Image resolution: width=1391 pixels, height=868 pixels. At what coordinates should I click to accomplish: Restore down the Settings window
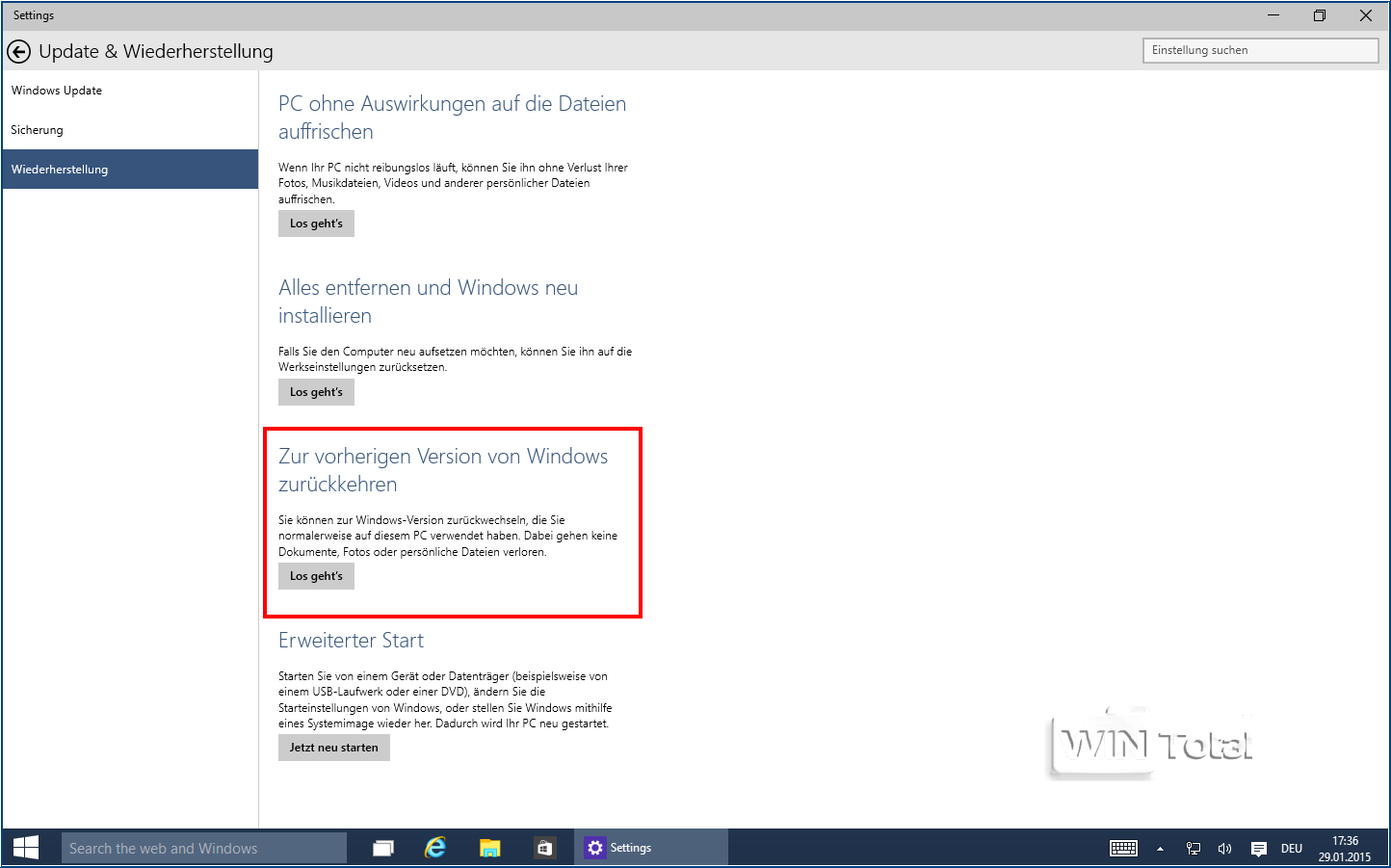click(x=1320, y=15)
